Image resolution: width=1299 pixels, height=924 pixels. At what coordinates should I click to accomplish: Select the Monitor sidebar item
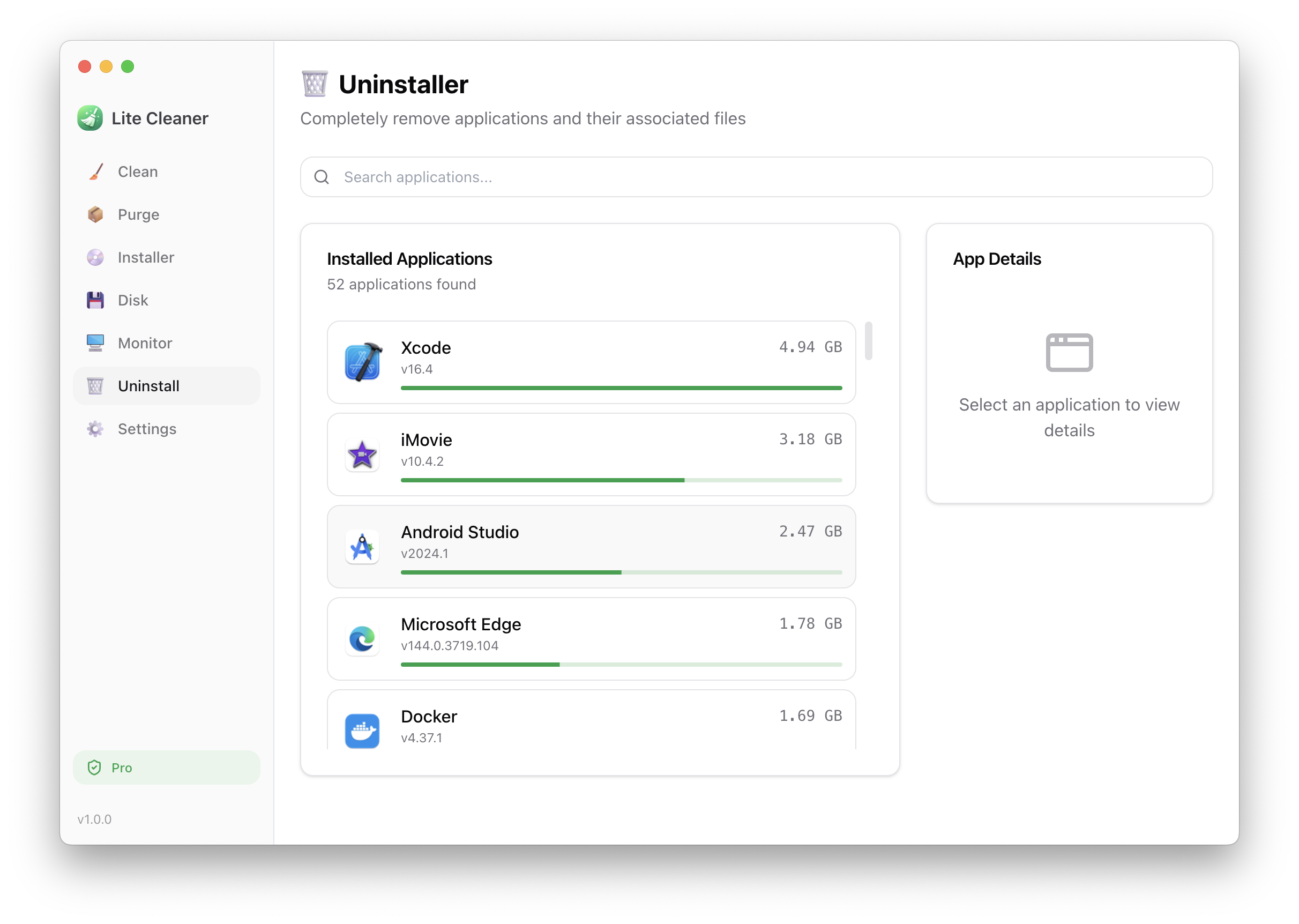pos(145,343)
